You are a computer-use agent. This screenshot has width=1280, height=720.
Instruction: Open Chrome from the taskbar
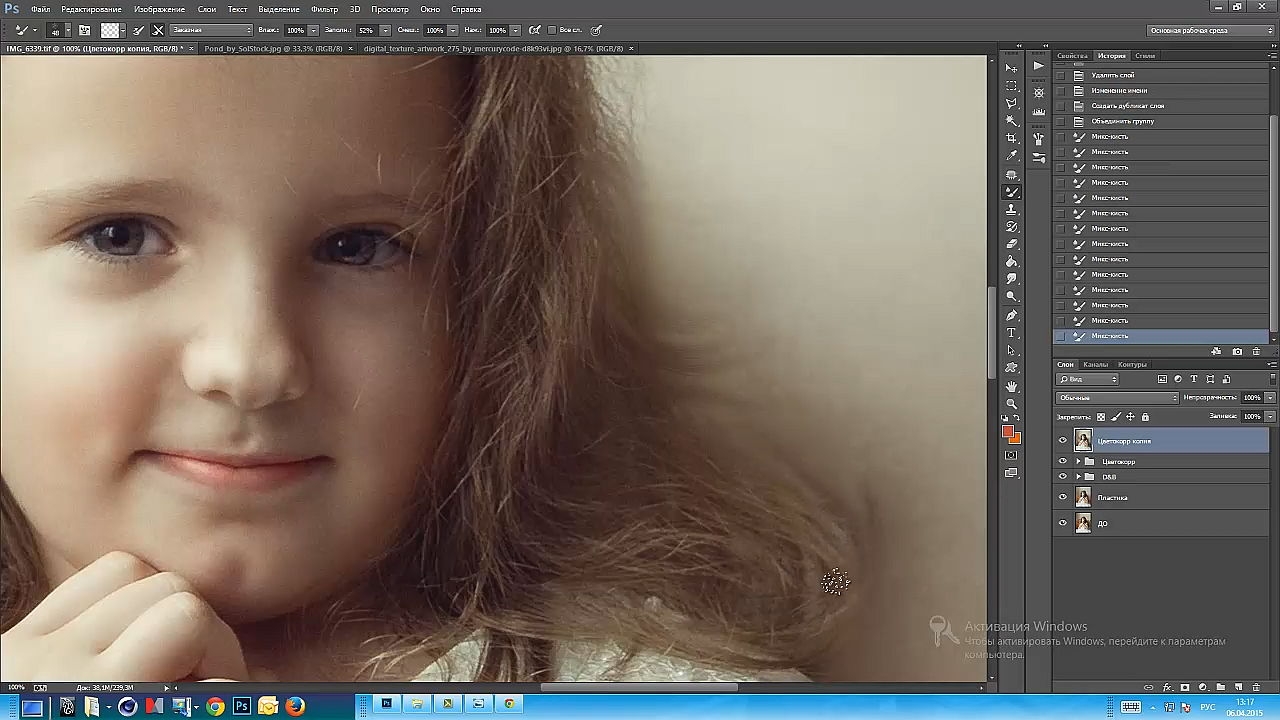215,707
